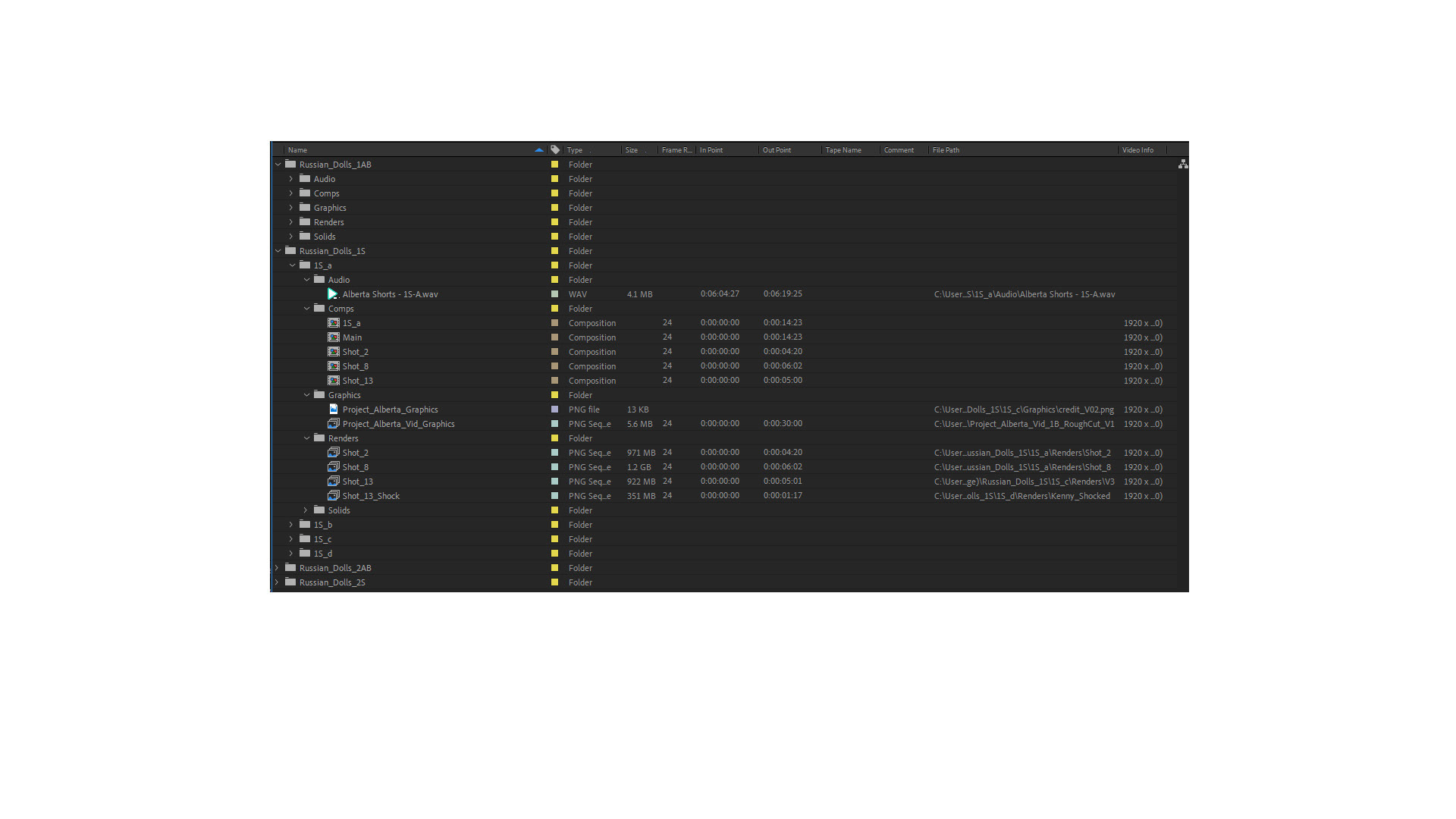Click the Shot_2 PNG sequence icon under Renders
This screenshot has width=1456, height=819.
[x=334, y=453]
